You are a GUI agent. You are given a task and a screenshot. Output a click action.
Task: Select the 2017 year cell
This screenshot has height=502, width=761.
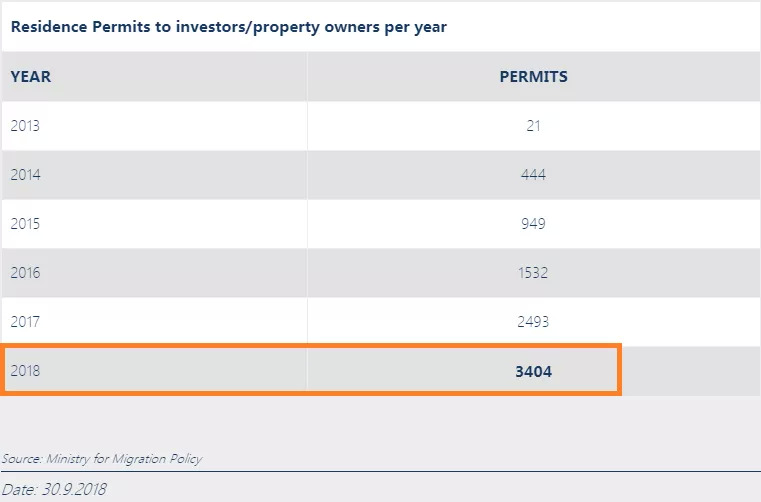[27, 322]
